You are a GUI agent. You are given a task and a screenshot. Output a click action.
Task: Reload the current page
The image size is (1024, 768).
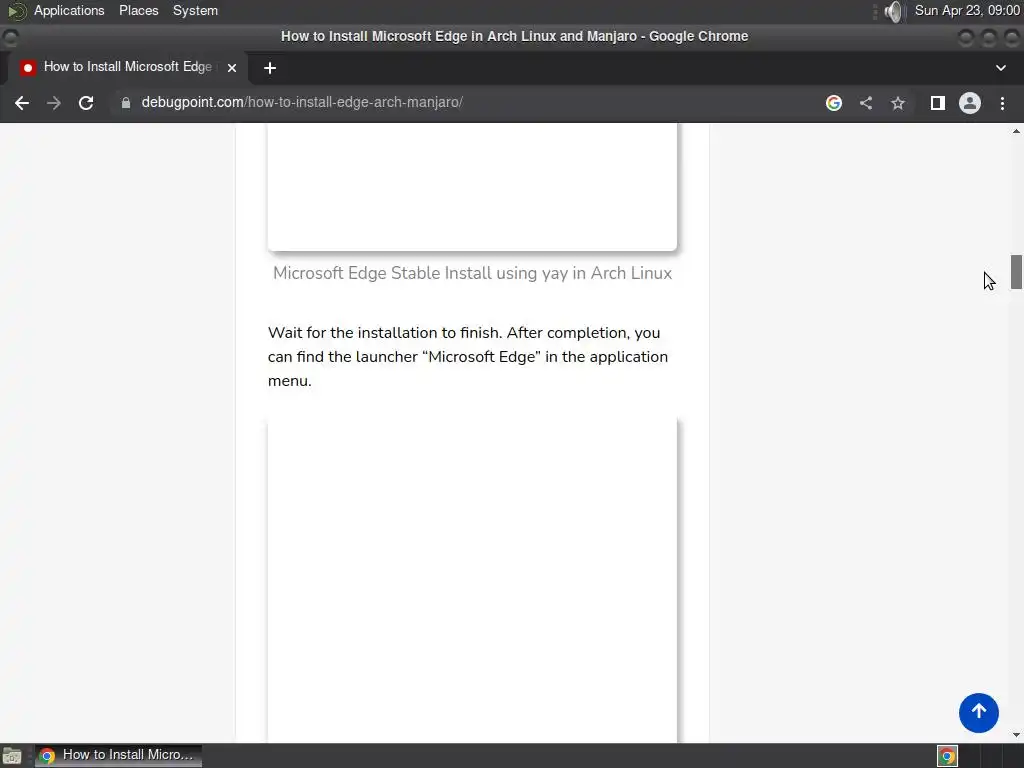86,103
